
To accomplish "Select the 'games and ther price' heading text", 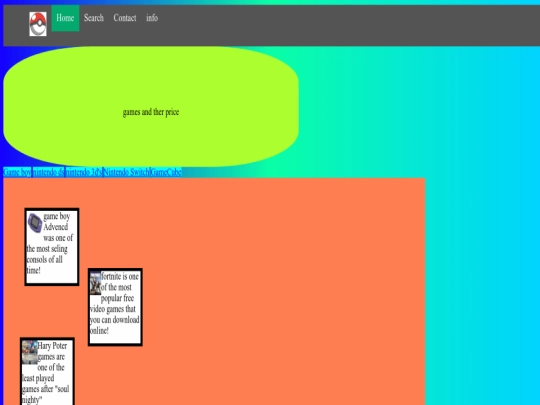I will [151, 112].
